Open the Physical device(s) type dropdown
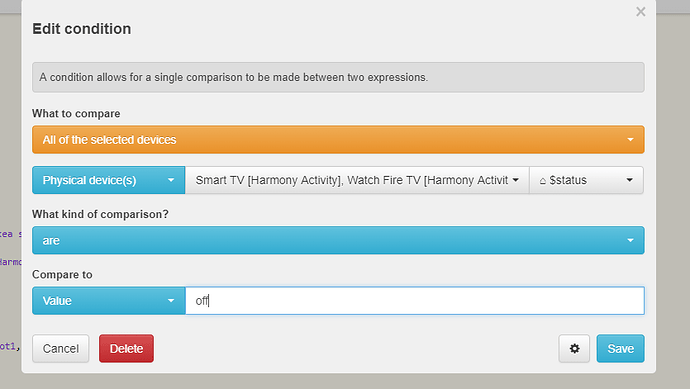 pyautogui.click(x=108, y=180)
